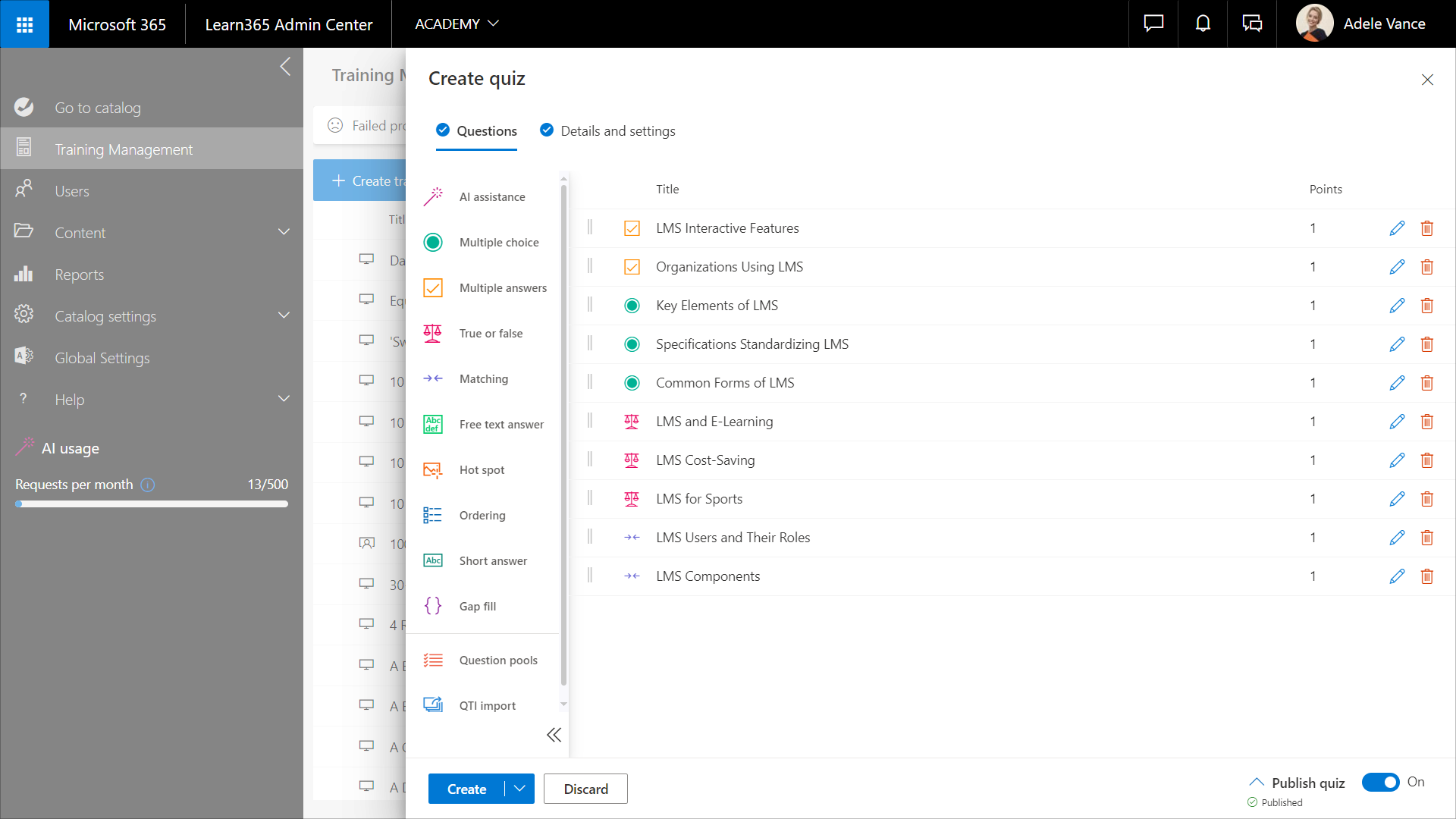Open the Create button dropdown arrow
1456x819 pixels.
519,789
